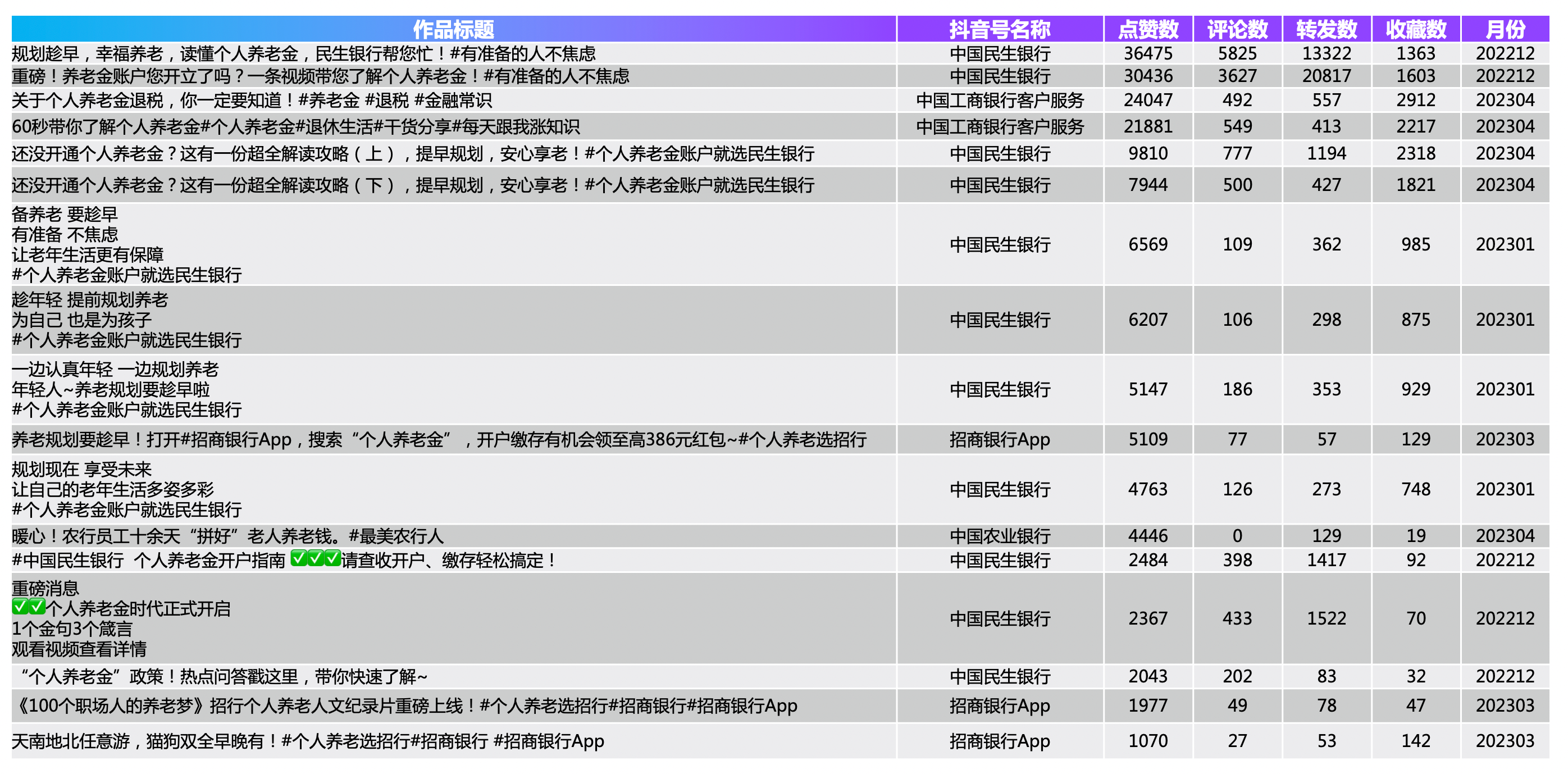The width and height of the screenshot is (1568, 774).
Task: Click likes value 36475
Action: pos(1148,53)
